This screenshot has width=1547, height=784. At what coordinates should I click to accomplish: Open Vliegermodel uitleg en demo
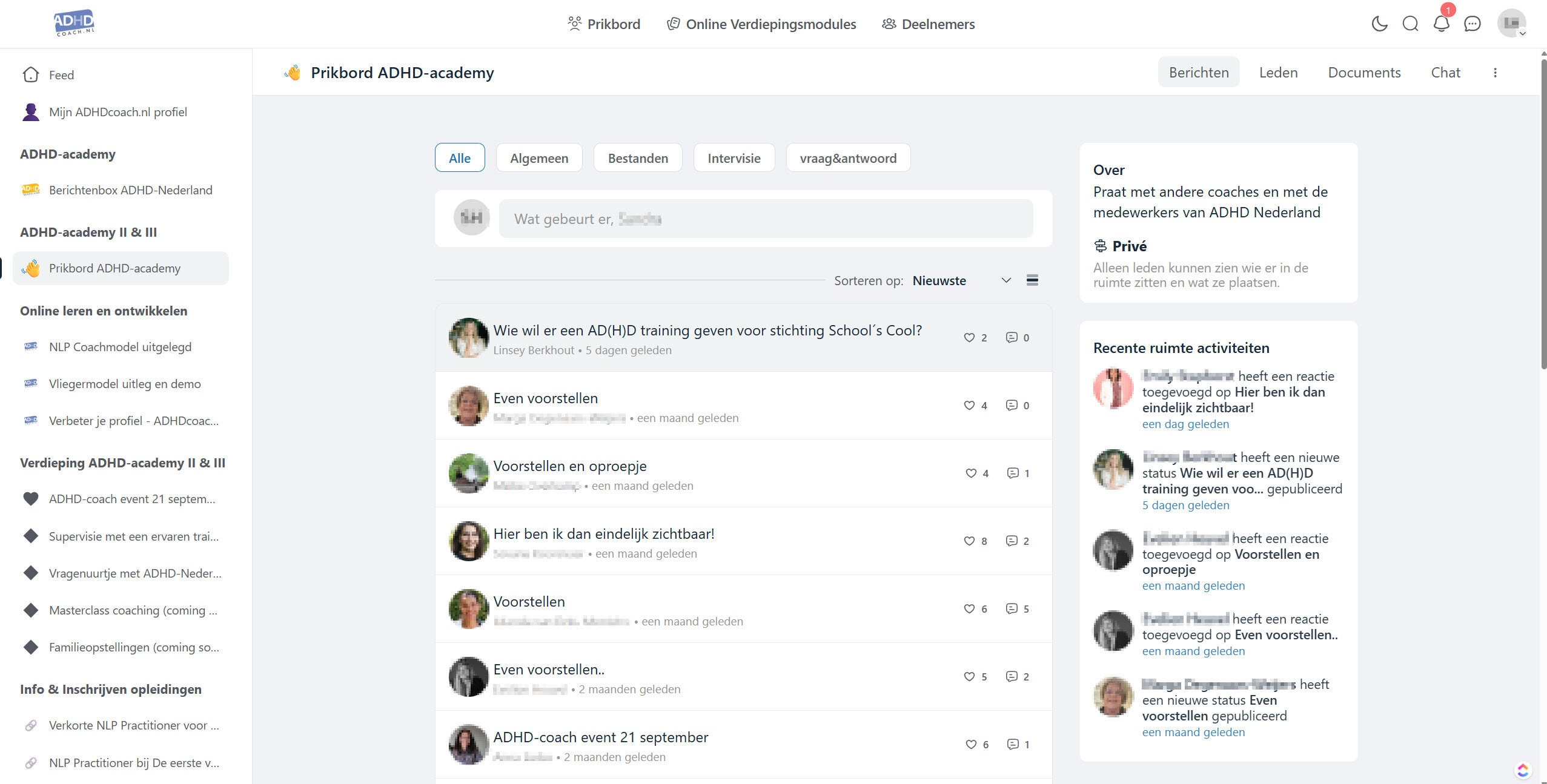tap(121, 384)
